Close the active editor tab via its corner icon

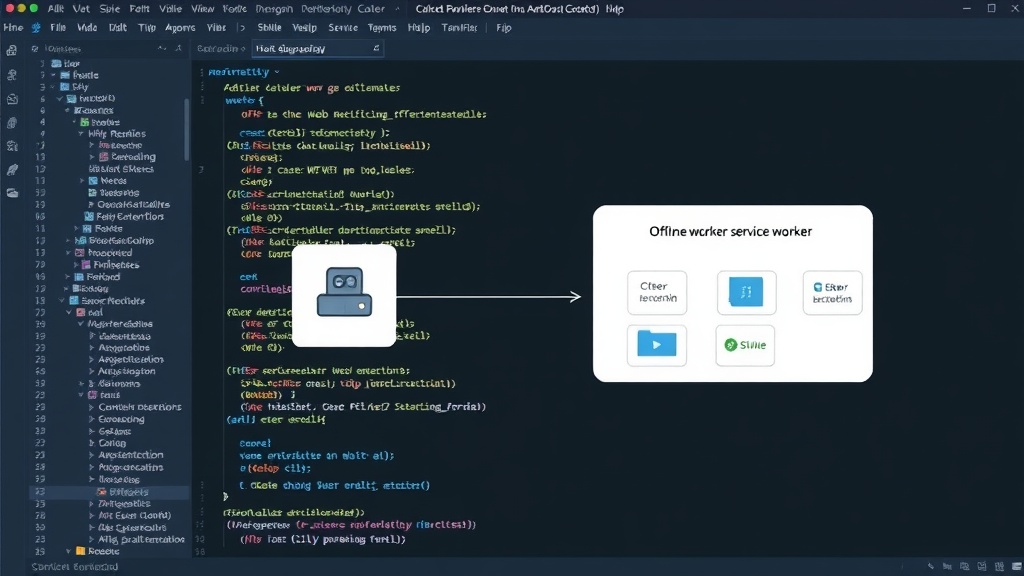pos(376,48)
